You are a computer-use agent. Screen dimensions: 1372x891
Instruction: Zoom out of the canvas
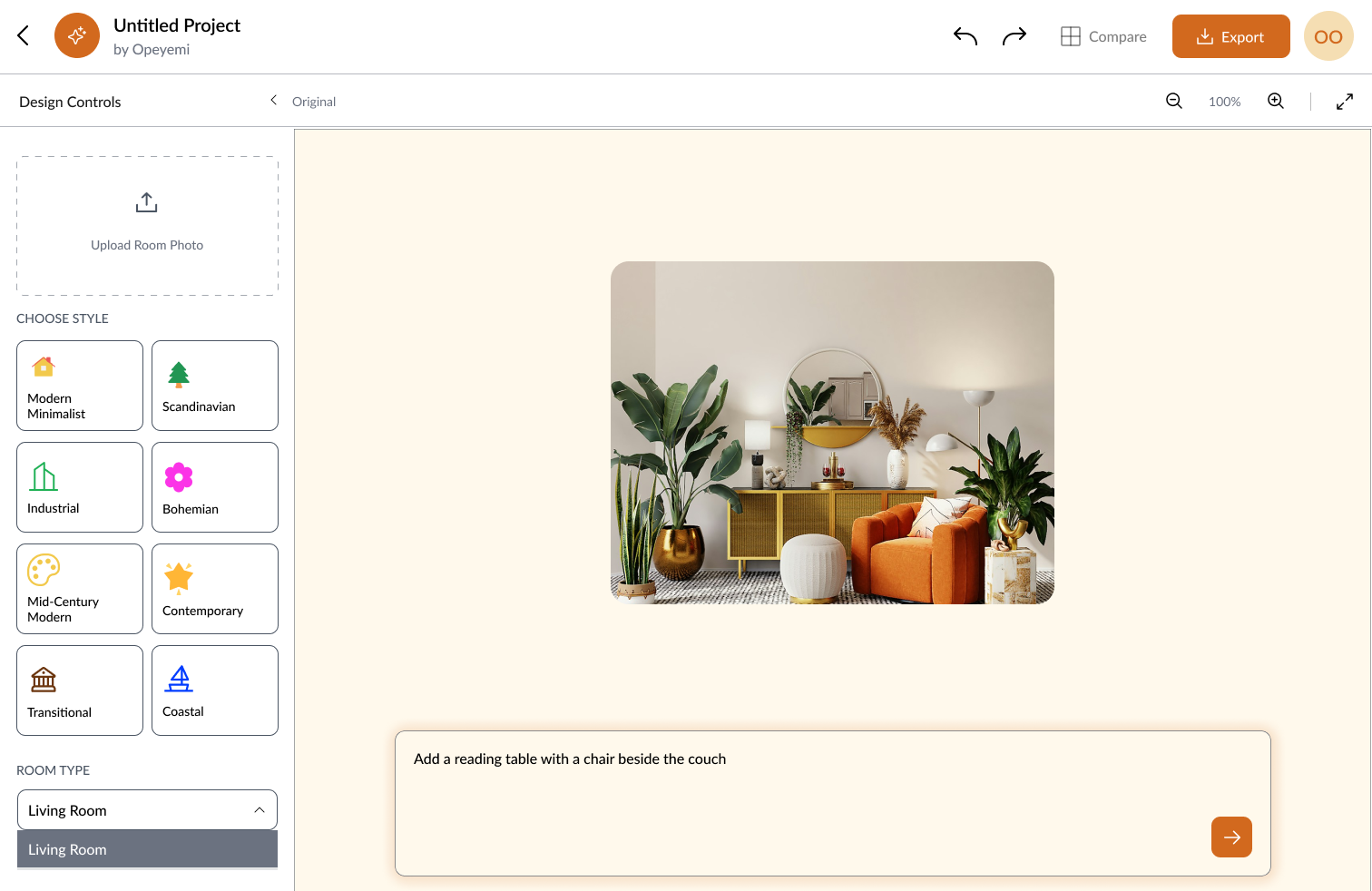[1174, 101]
